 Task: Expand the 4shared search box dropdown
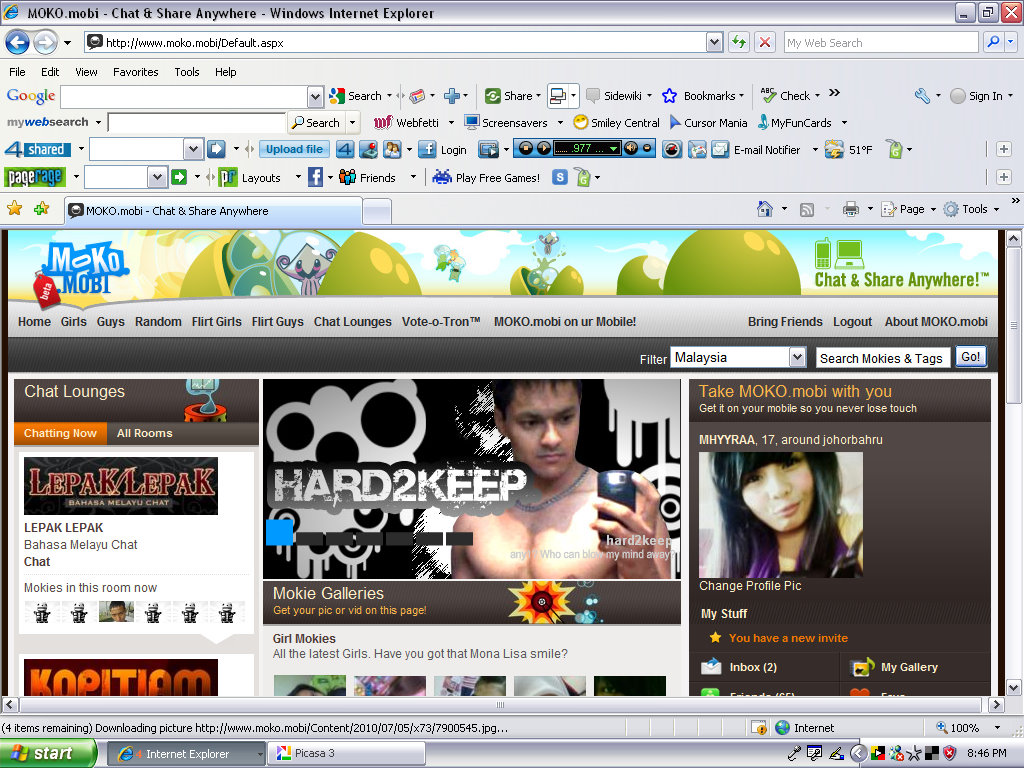coord(193,150)
